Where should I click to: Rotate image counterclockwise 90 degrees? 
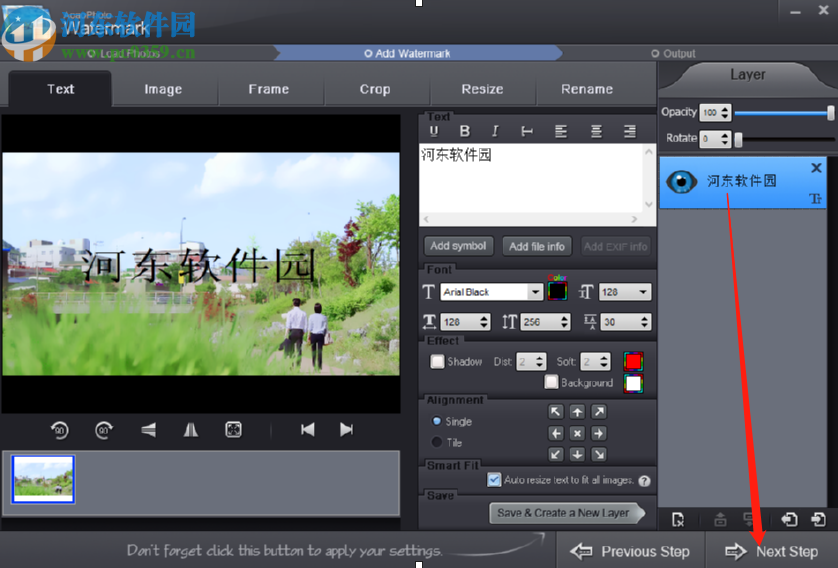60,429
